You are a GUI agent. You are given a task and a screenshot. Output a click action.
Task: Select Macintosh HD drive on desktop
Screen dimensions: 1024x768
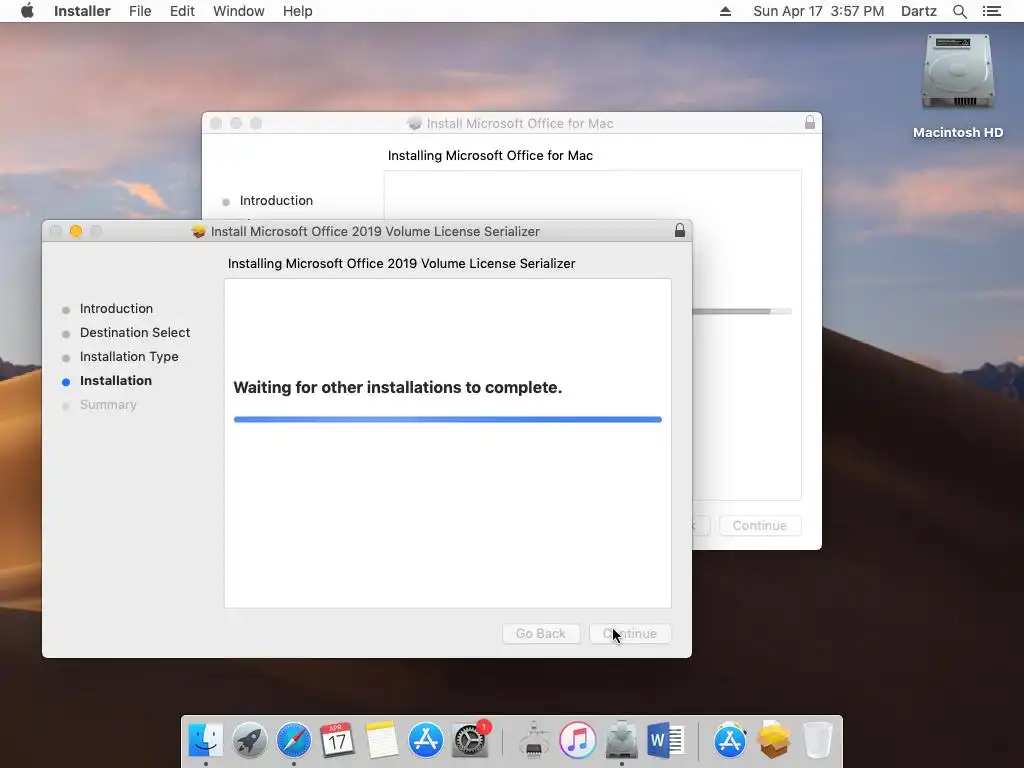(x=957, y=86)
